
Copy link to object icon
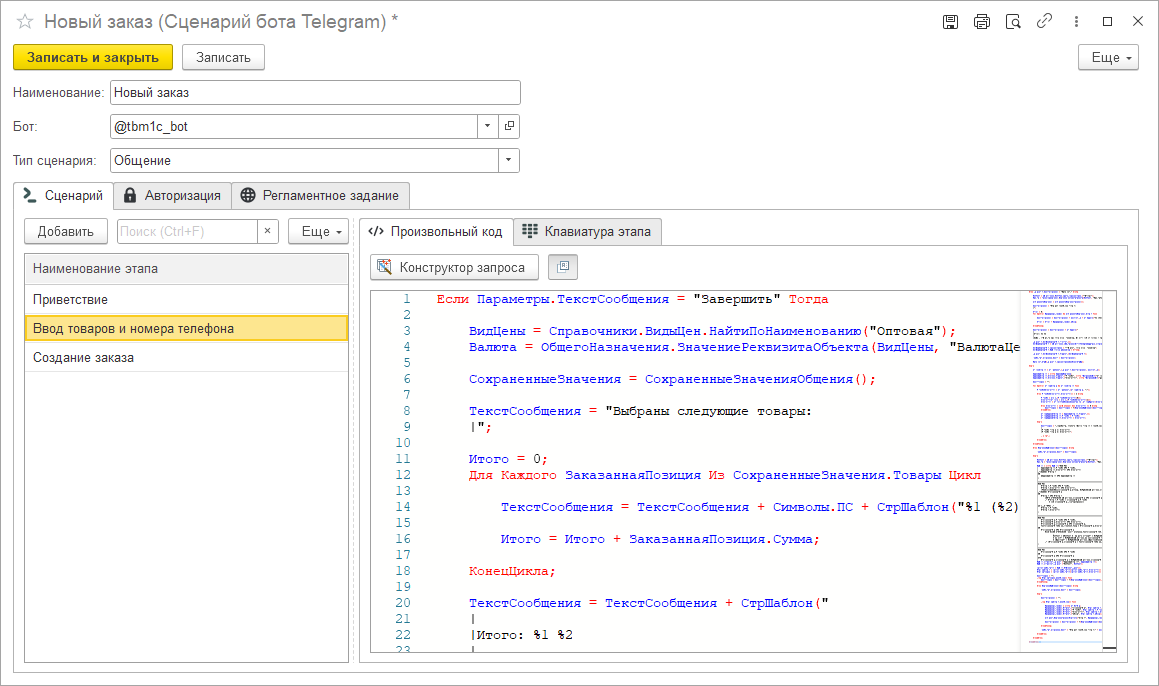pyautogui.click(x=1044, y=21)
